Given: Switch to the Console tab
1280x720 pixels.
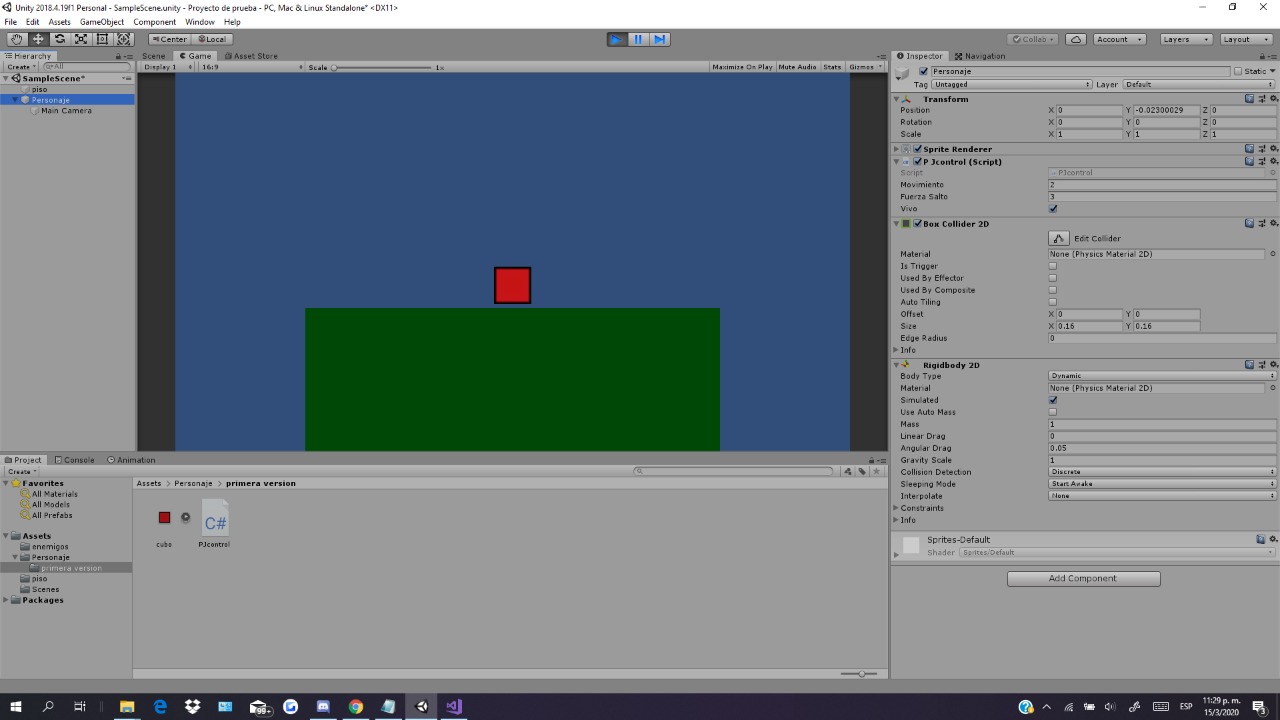Looking at the screenshot, I should [75, 460].
